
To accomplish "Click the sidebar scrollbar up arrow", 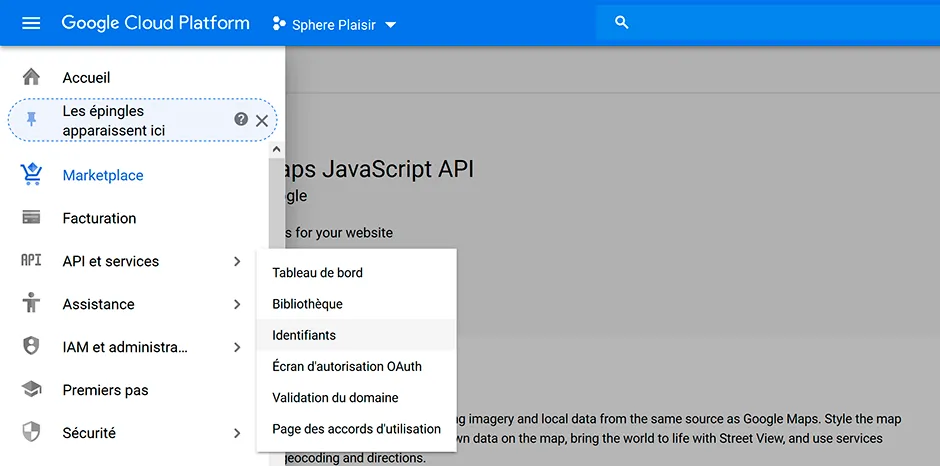I will [276, 149].
